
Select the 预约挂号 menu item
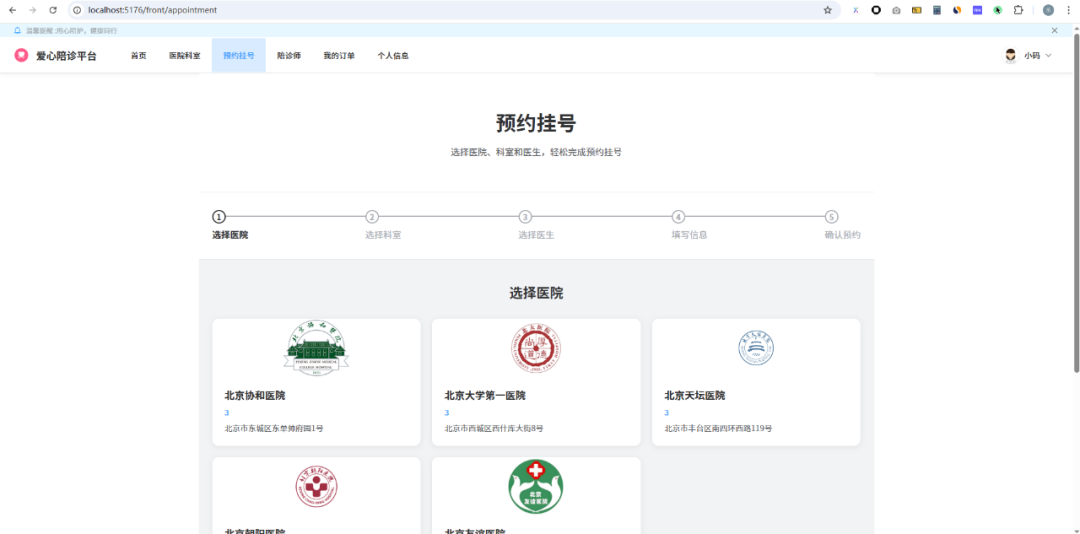238,56
